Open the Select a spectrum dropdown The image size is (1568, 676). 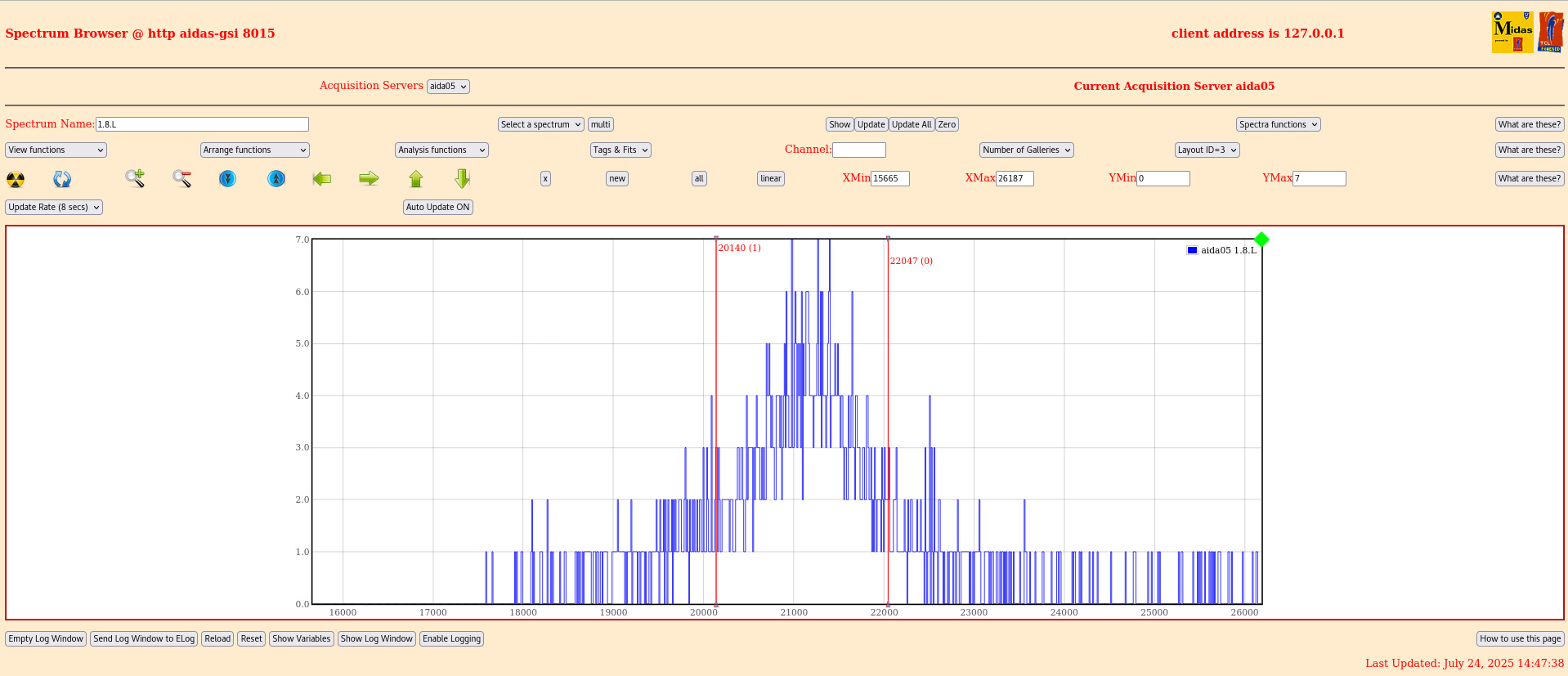point(540,124)
